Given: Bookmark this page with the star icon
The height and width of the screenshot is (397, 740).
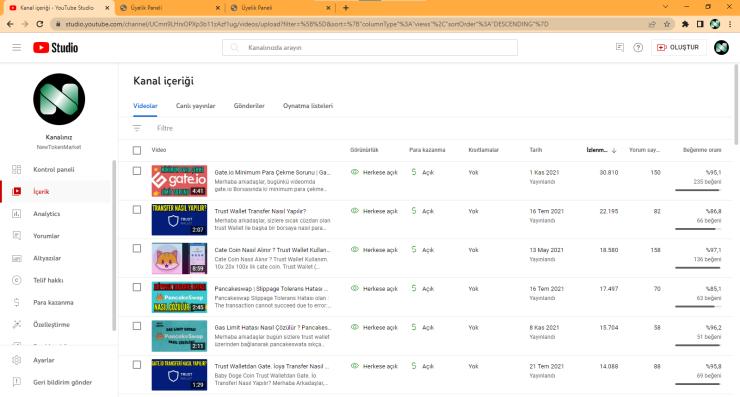Looking at the screenshot, I should click(667, 24).
